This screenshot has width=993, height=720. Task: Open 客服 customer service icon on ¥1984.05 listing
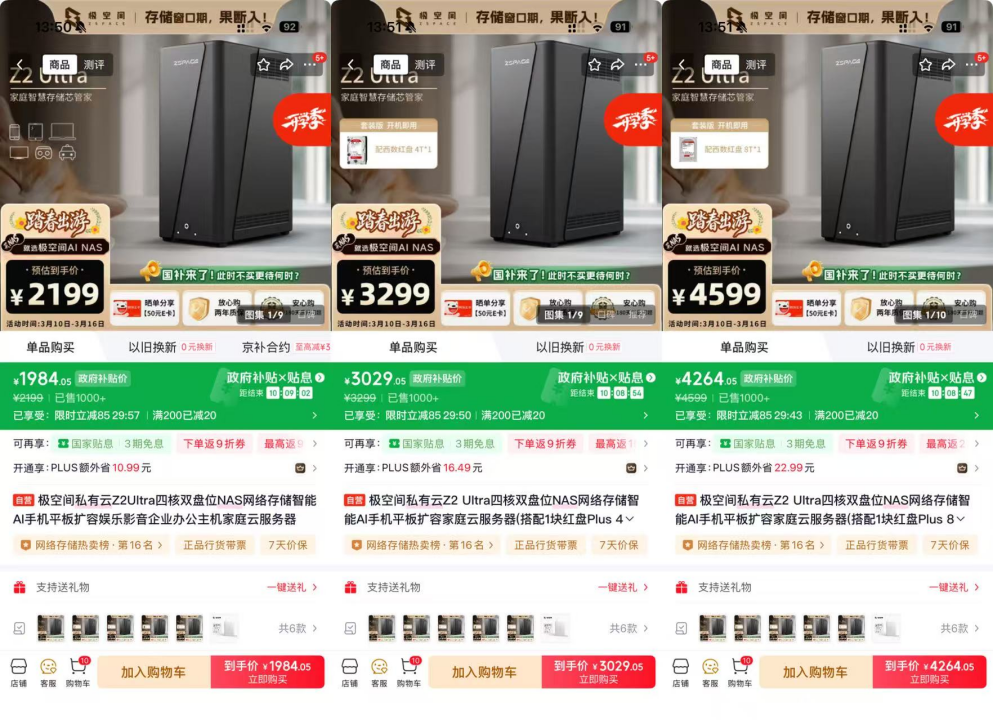click(48, 673)
